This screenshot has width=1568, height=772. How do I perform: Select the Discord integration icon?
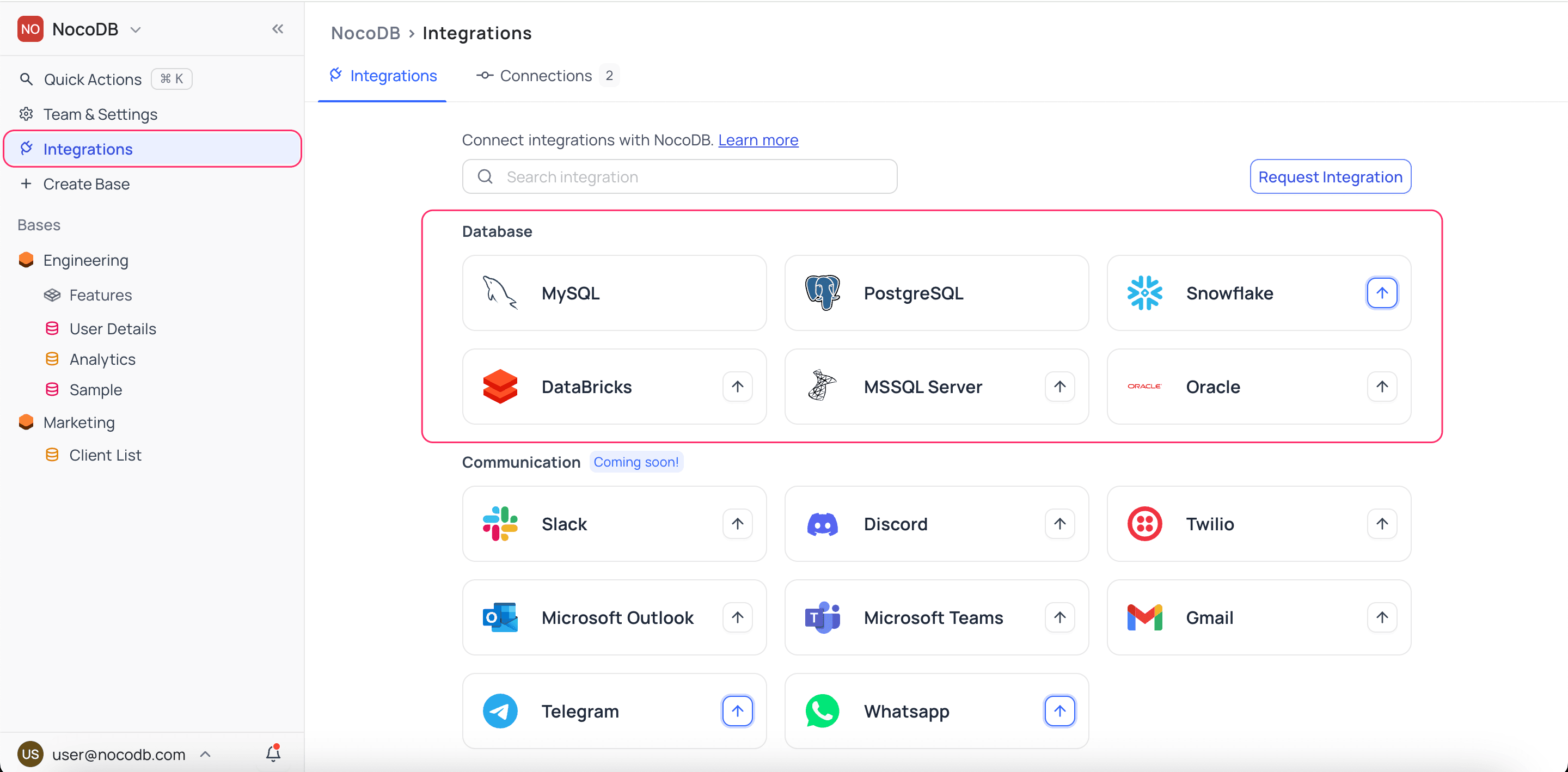point(822,524)
